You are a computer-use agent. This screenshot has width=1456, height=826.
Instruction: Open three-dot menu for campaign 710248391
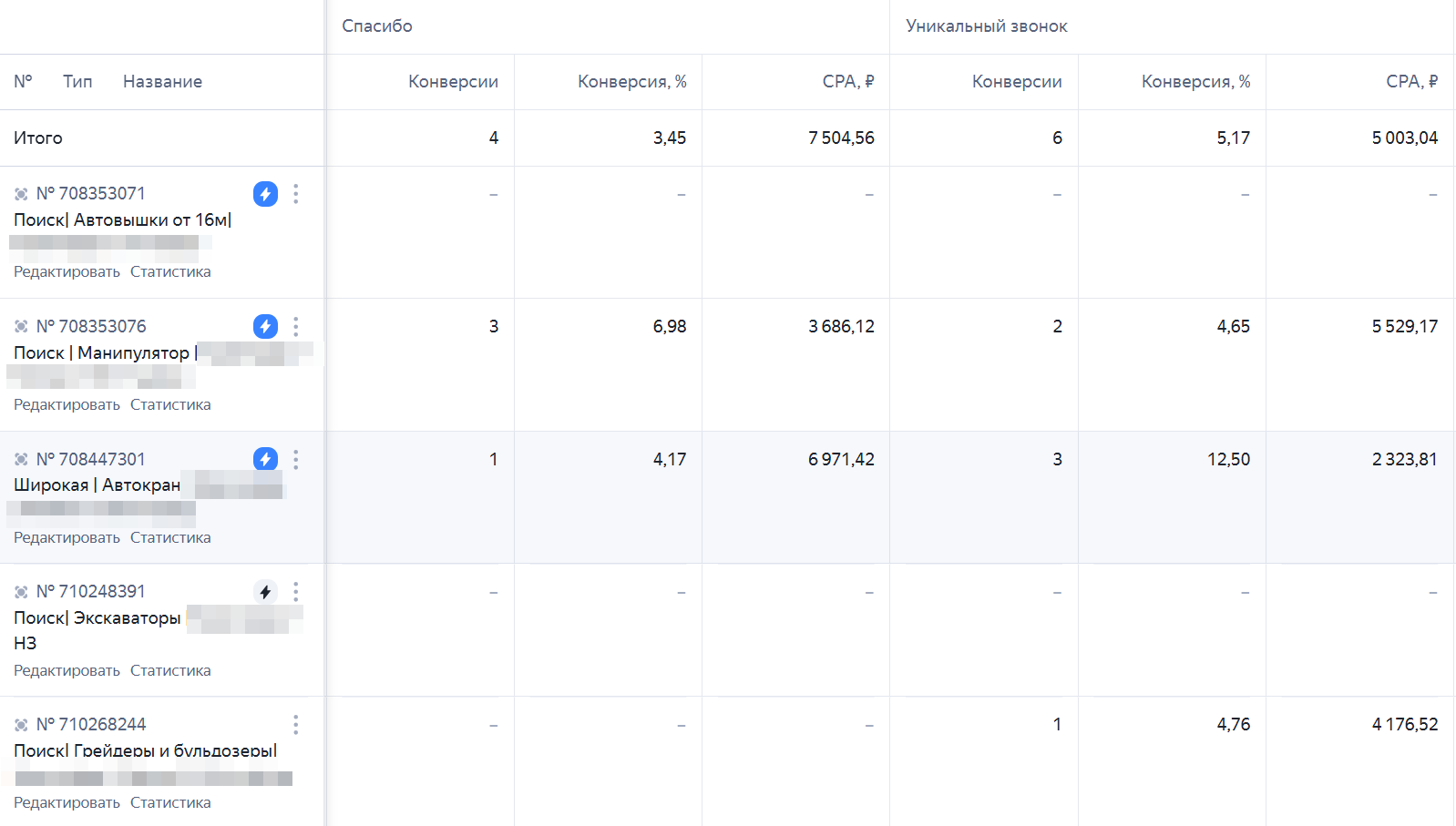[296, 592]
